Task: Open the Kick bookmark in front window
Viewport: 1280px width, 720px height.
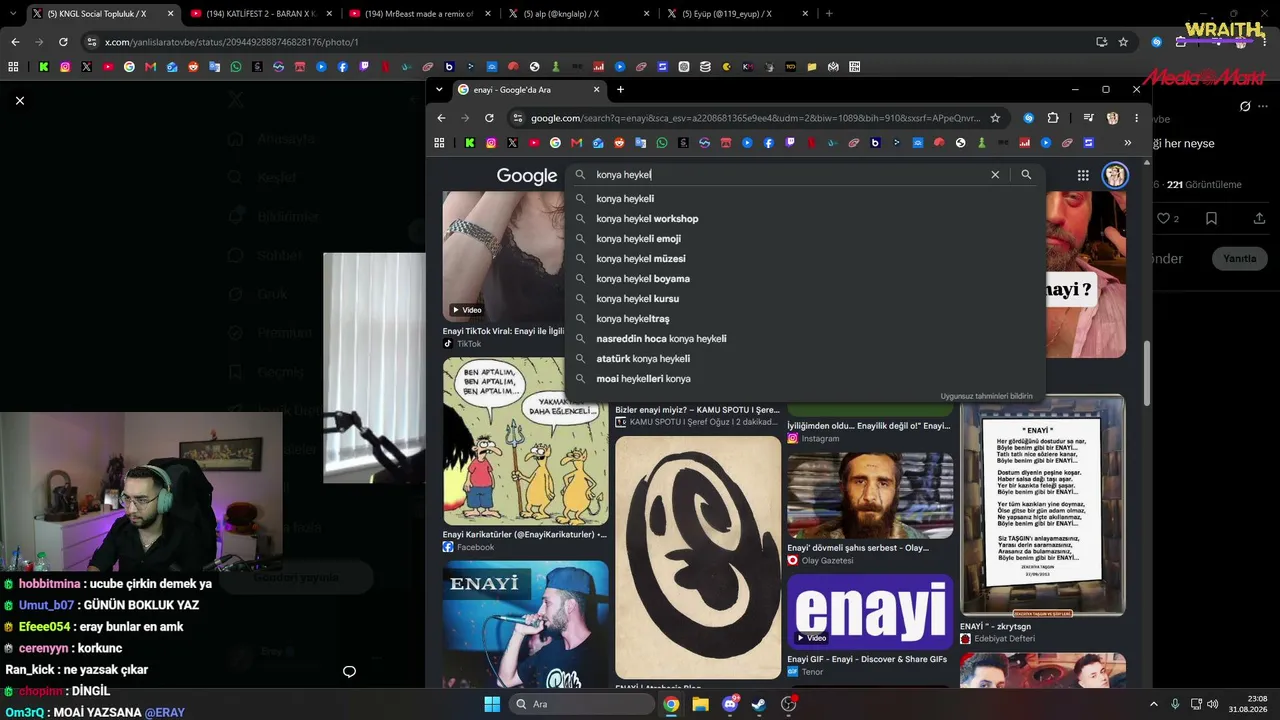Action: (469, 143)
